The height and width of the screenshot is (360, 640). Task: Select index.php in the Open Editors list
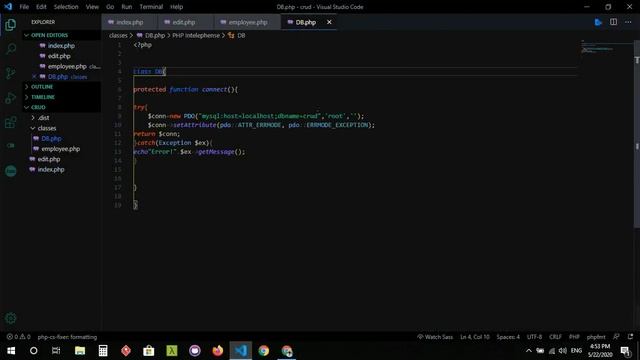pos(61,46)
